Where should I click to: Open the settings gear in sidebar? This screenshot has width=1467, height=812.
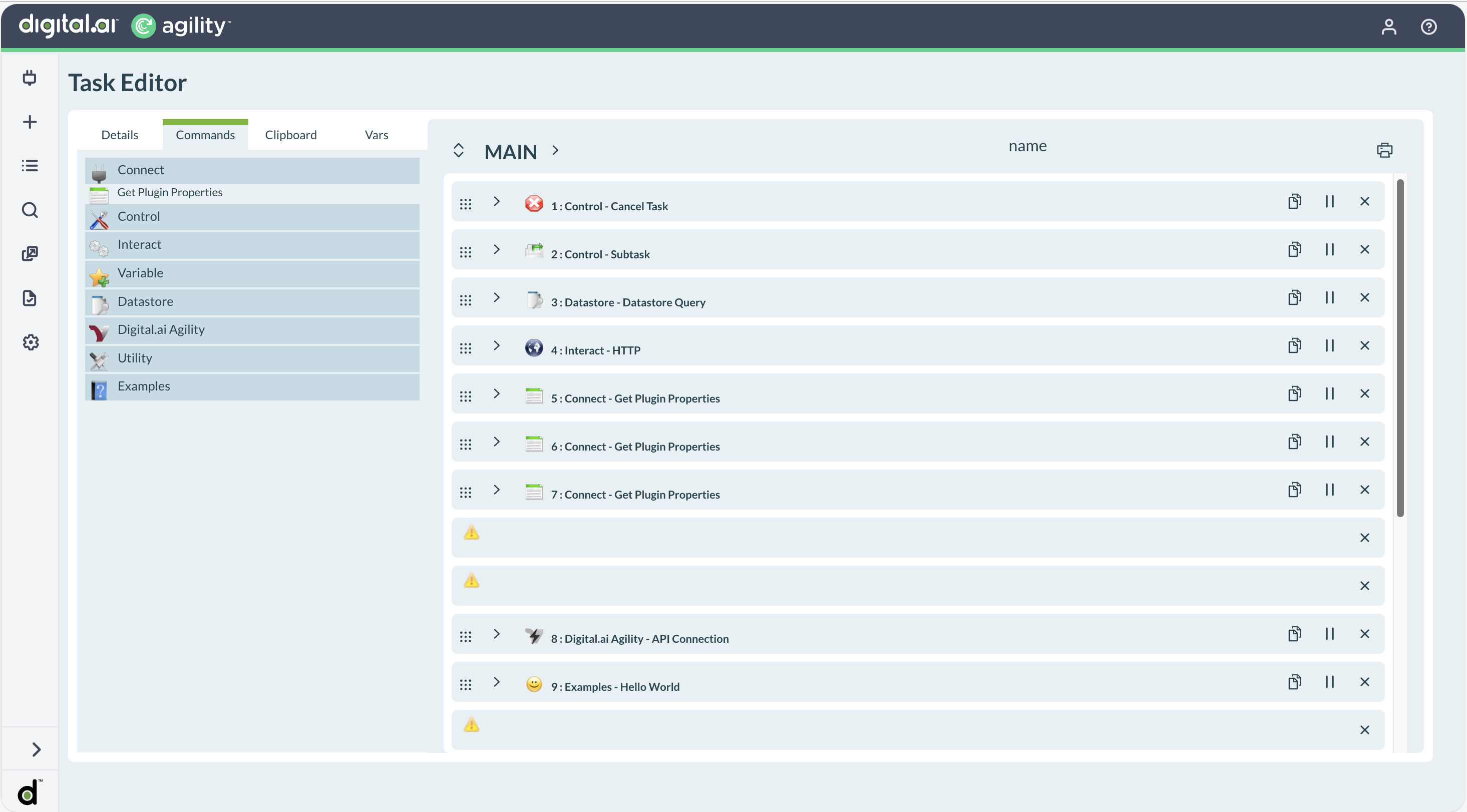click(x=30, y=342)
